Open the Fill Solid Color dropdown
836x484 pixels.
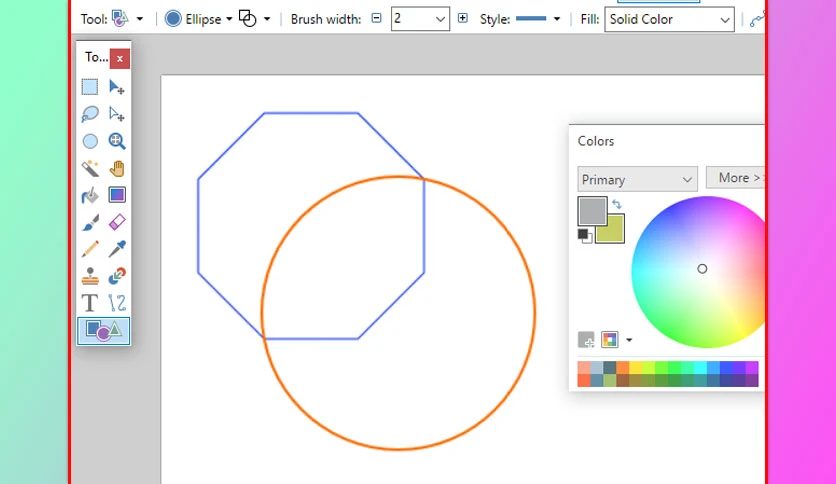pyautogui.click(x=669, y=19)
